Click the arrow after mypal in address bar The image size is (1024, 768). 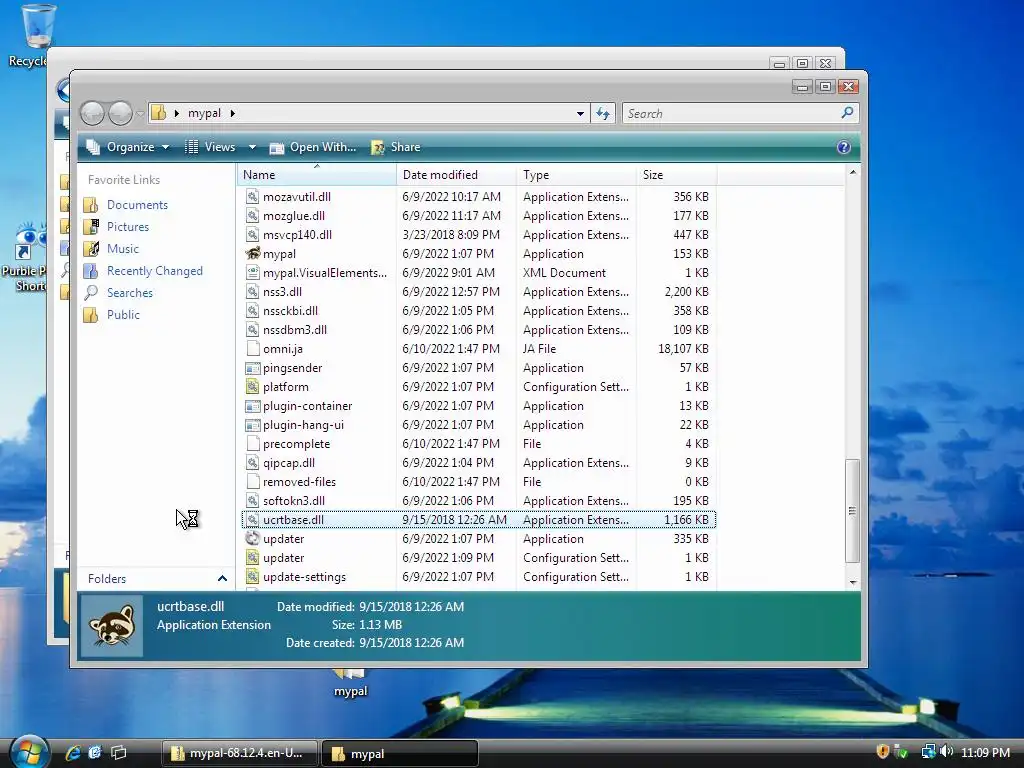click(x=232, y=113)
